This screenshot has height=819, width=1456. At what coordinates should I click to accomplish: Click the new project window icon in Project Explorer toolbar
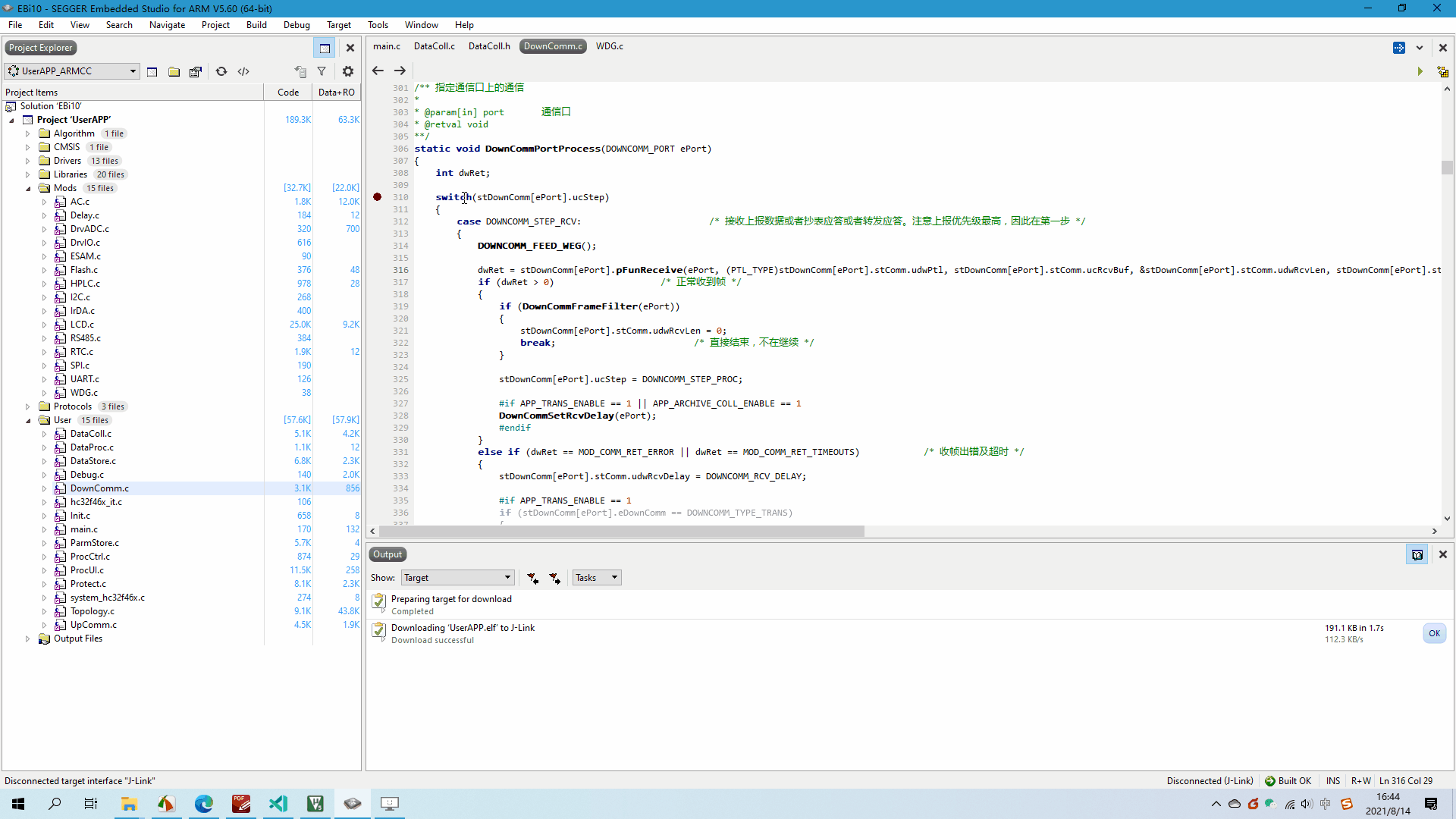pos(152,71)
